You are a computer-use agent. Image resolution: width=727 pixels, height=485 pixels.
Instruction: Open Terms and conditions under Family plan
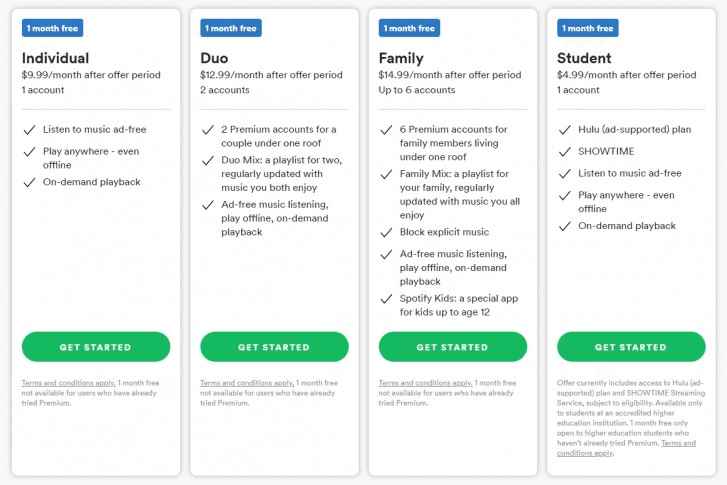click(425, 383)
